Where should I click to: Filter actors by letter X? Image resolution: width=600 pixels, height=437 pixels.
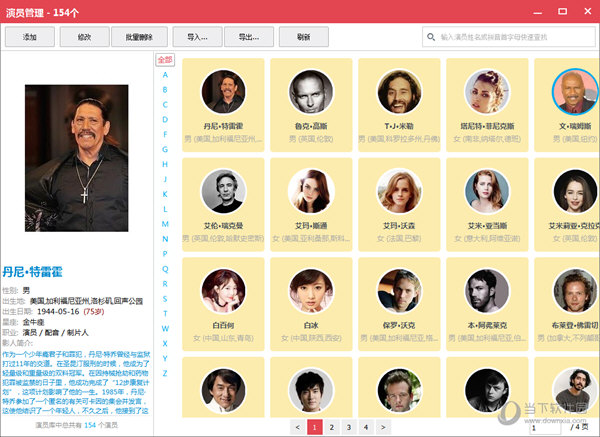pyautogui.click(x=165, y=343)
